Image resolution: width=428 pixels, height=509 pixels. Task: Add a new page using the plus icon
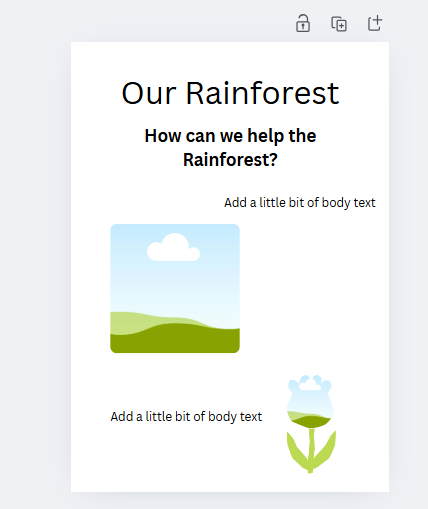point(375,23)
